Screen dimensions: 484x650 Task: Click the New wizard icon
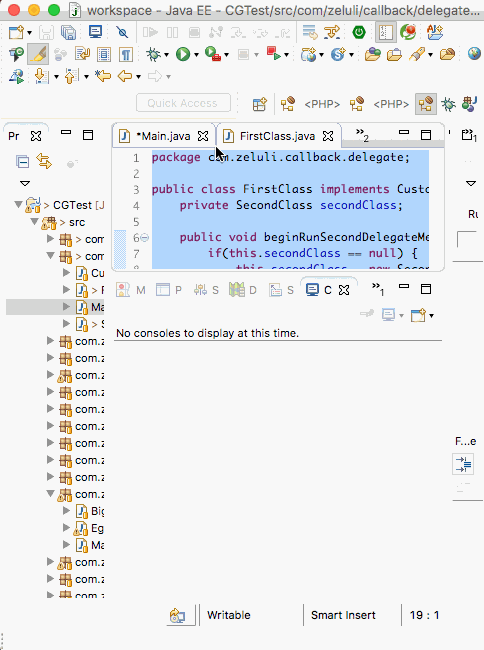[16, 32]
